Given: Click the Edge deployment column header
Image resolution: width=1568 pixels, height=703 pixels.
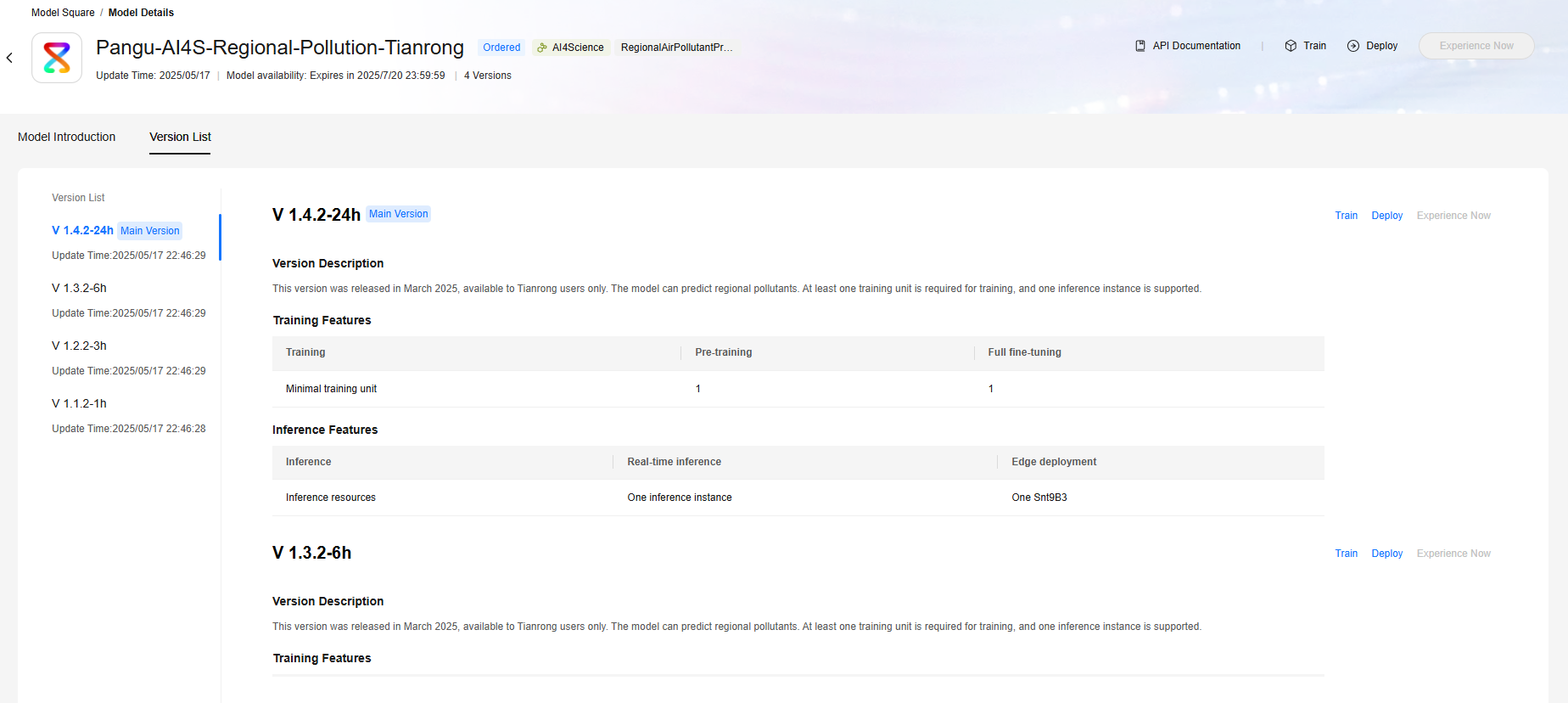Looking at the screenshot, I should coord(1054,462).
